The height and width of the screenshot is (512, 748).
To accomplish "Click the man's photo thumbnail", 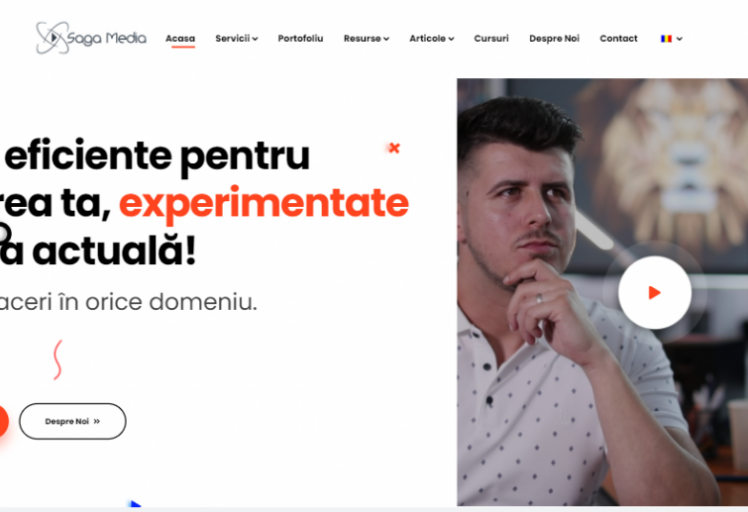I will coord(603,292).
